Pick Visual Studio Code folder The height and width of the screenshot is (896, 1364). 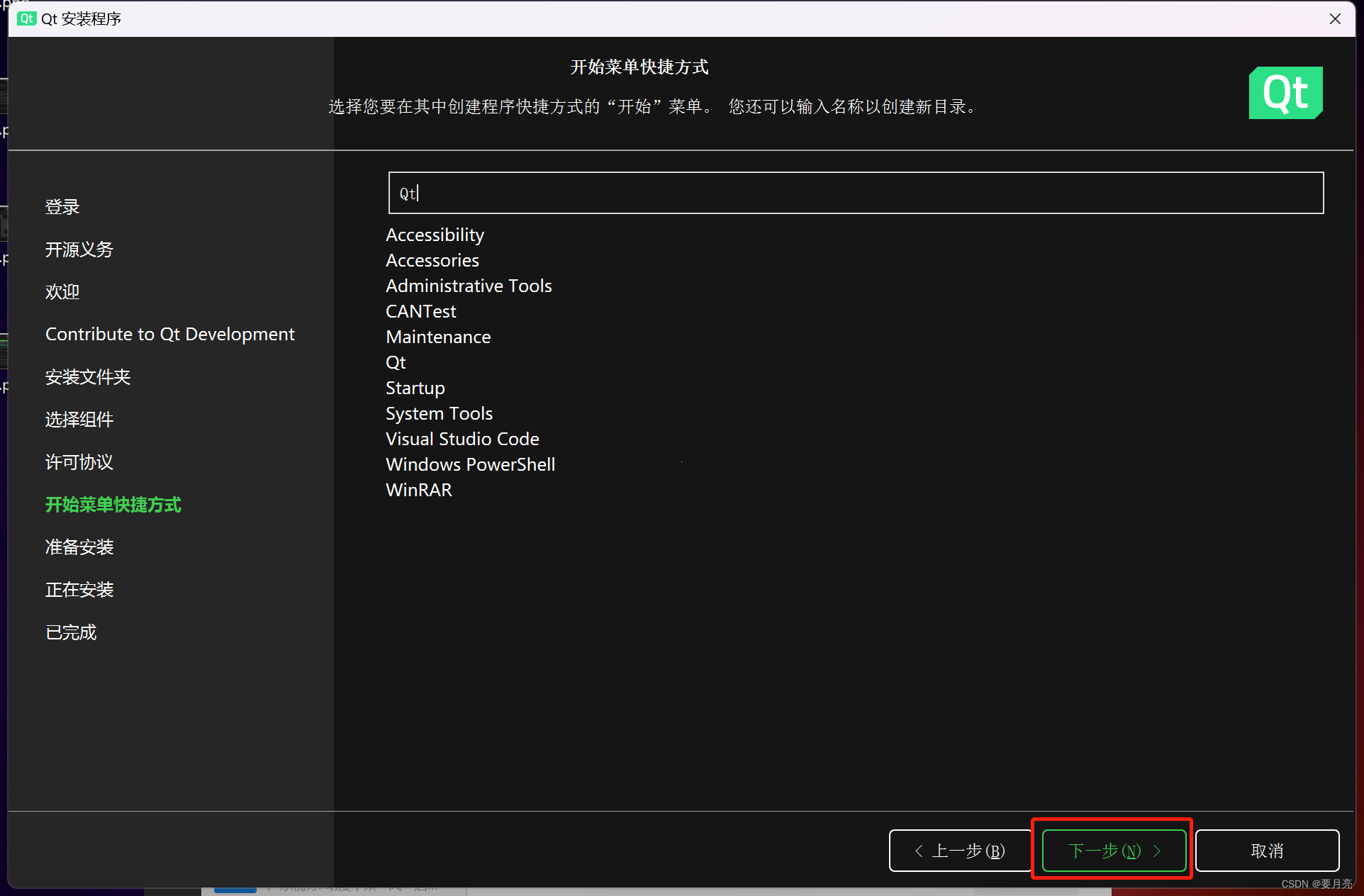click(462, 439)
